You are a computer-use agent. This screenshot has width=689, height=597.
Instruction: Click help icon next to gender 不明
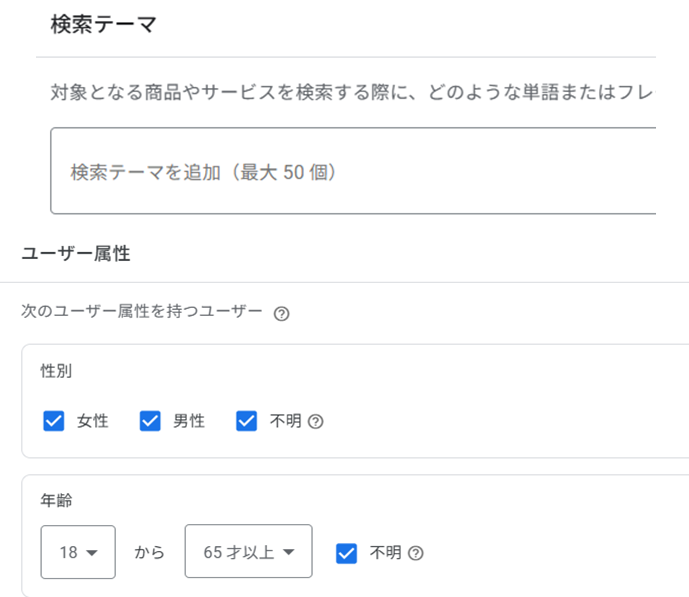click(x=316, y=421)
